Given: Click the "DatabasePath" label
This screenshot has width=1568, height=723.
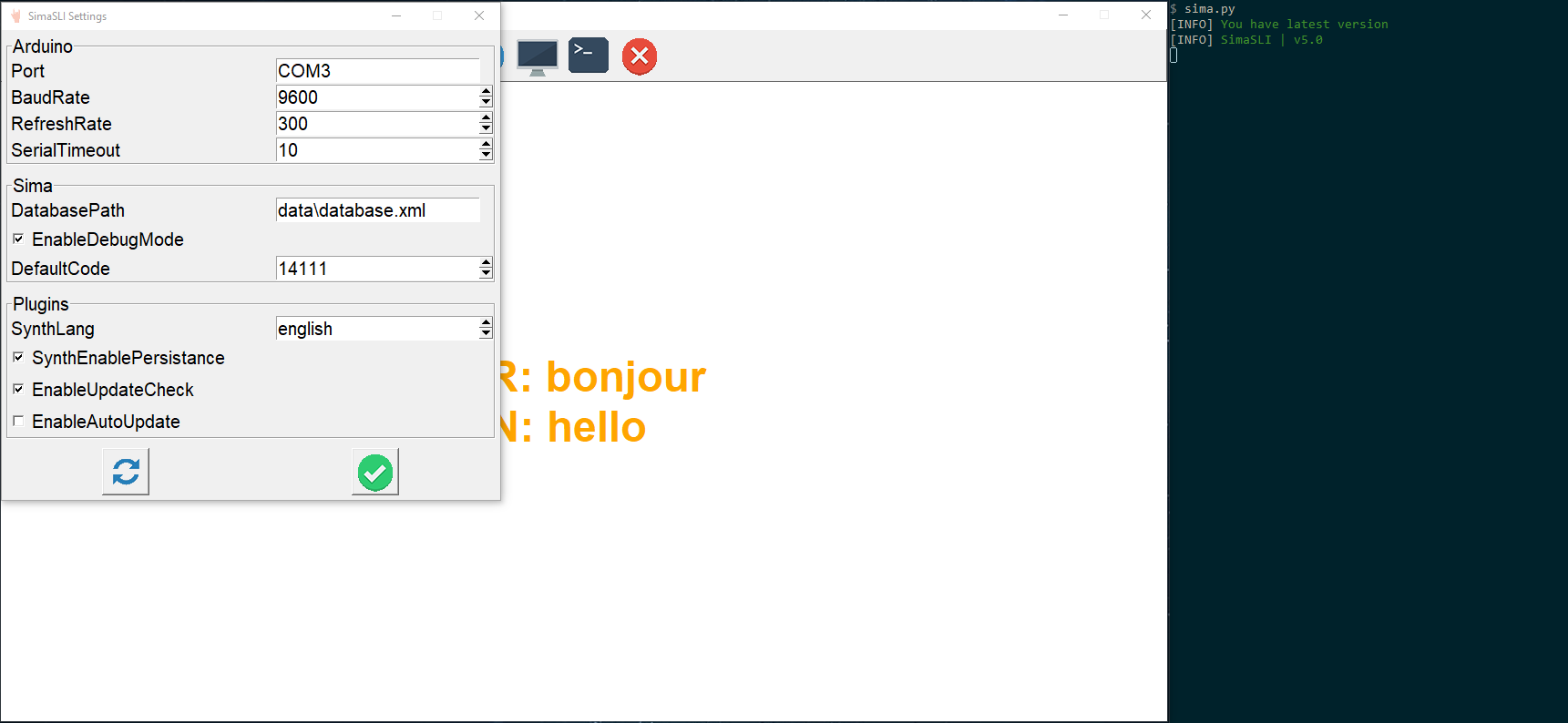Looking at the screenshot, I should (x=68, y=210).
